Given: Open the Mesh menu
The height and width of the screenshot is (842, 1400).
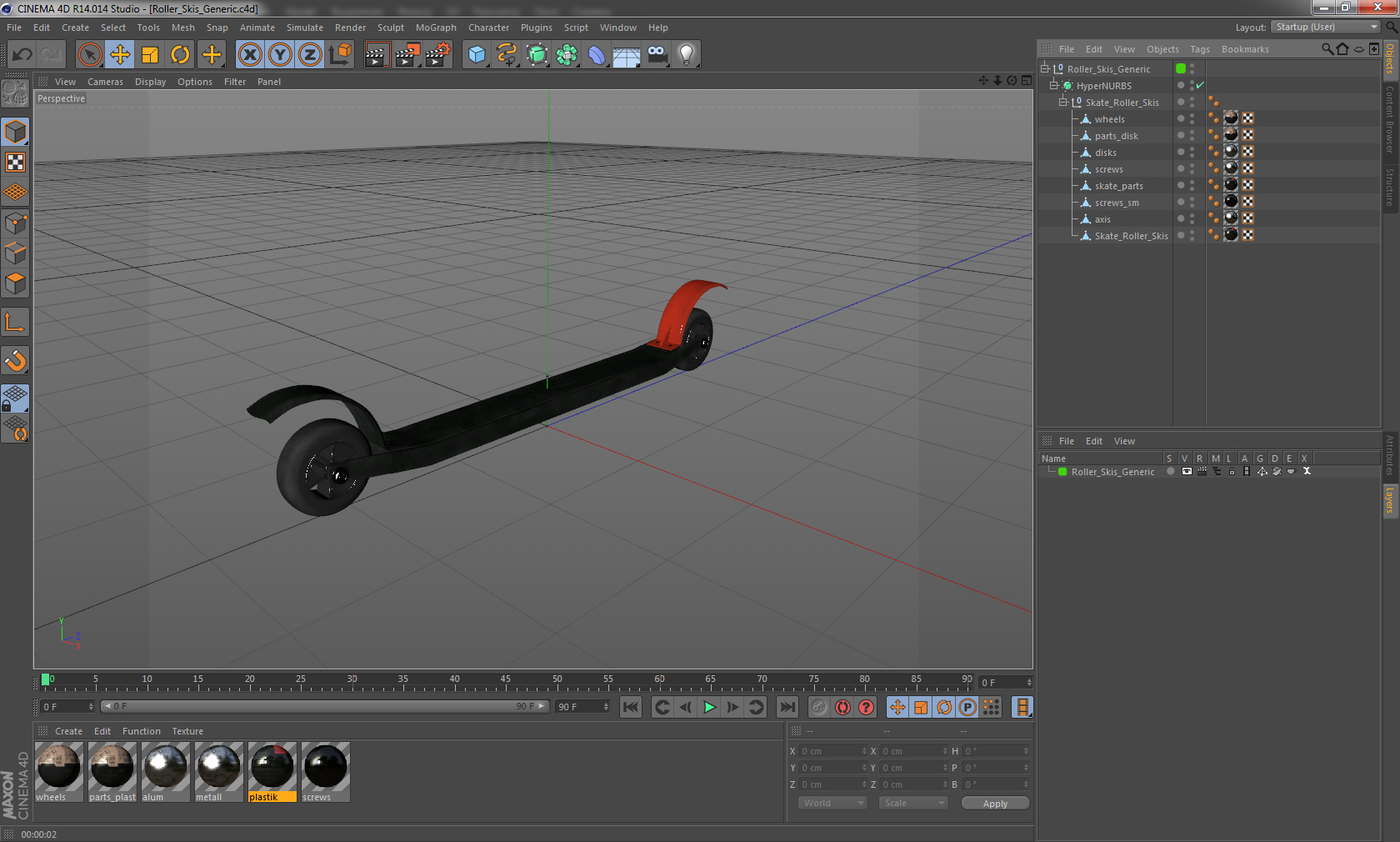Looking at the screenshot, I should (183, 28).
